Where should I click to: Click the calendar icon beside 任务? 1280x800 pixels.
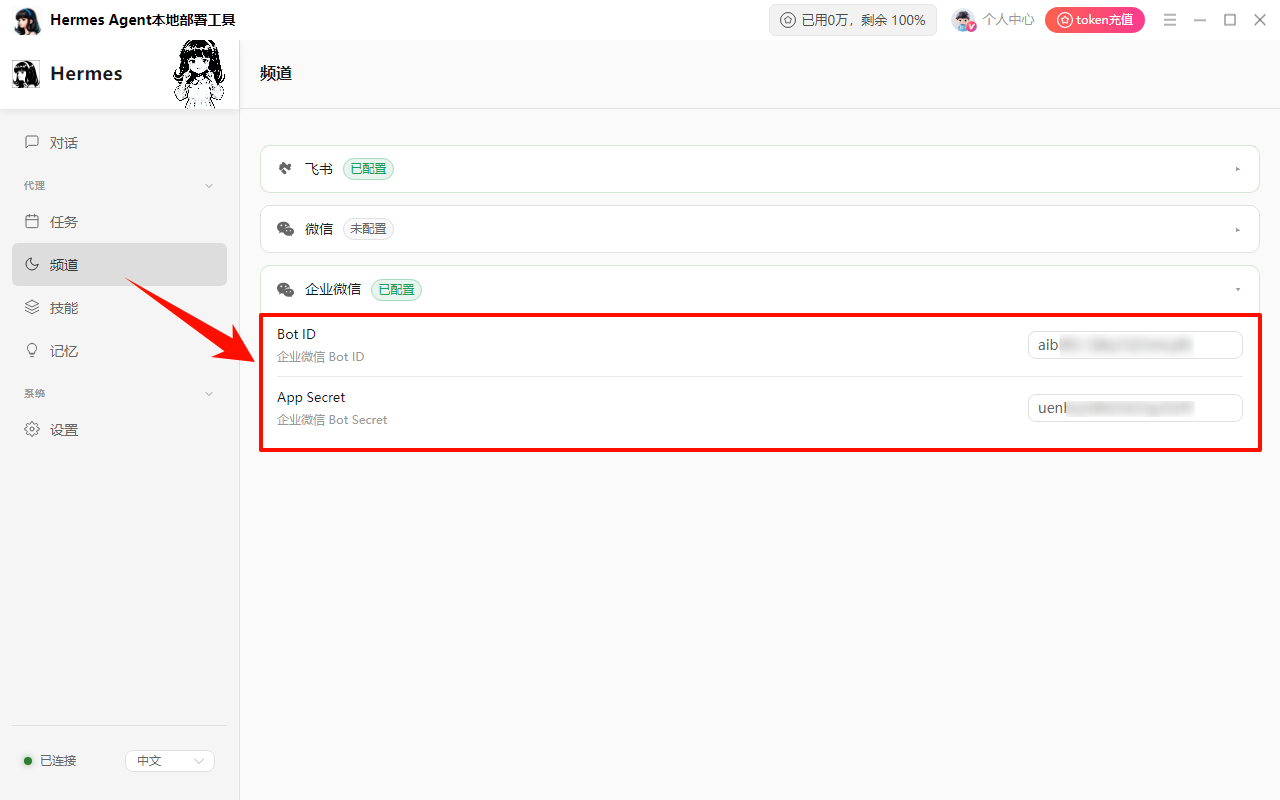coord(32,222)
